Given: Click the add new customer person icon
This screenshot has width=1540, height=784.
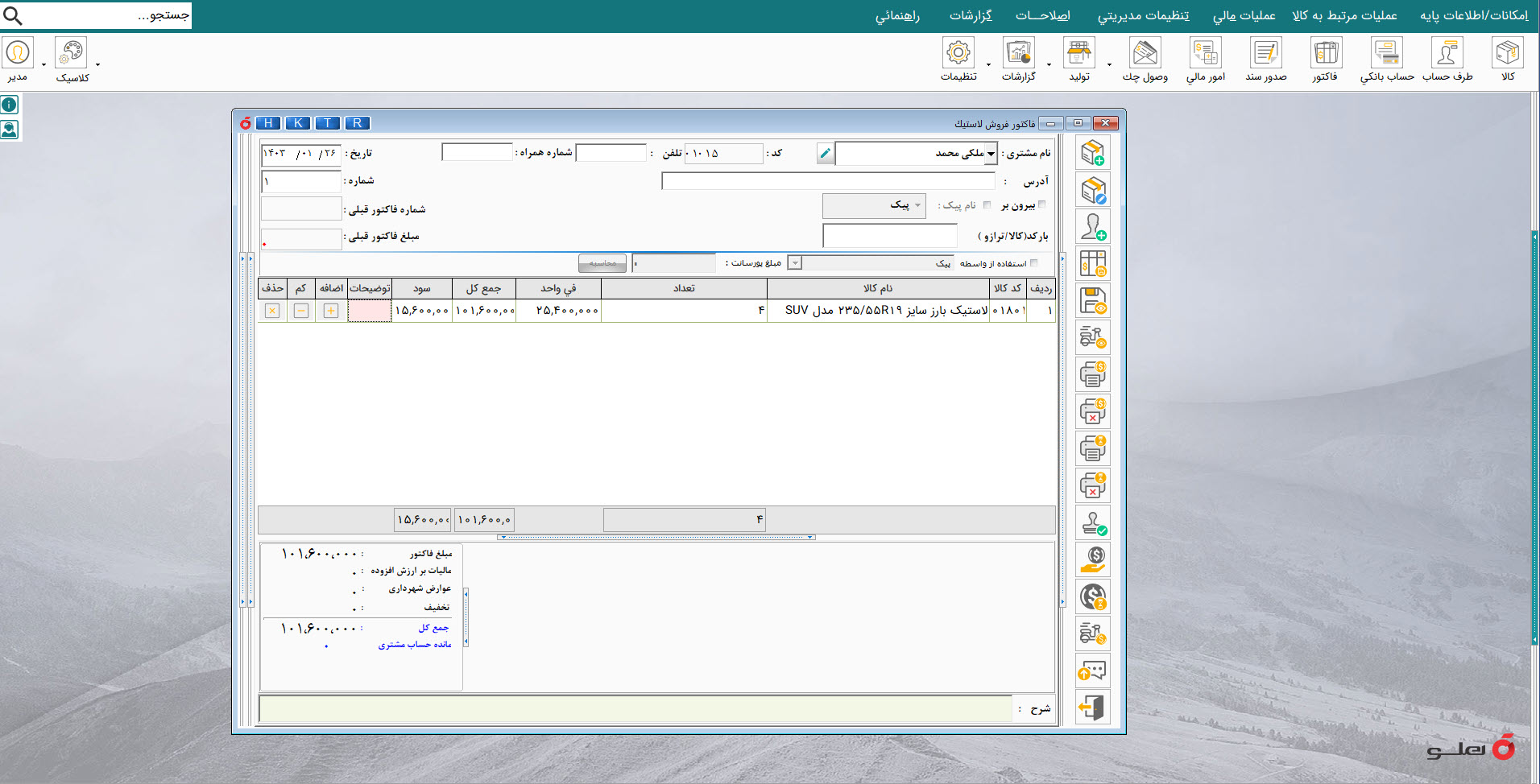Looking at the screenshot, I should click(x=1092, y=227).
